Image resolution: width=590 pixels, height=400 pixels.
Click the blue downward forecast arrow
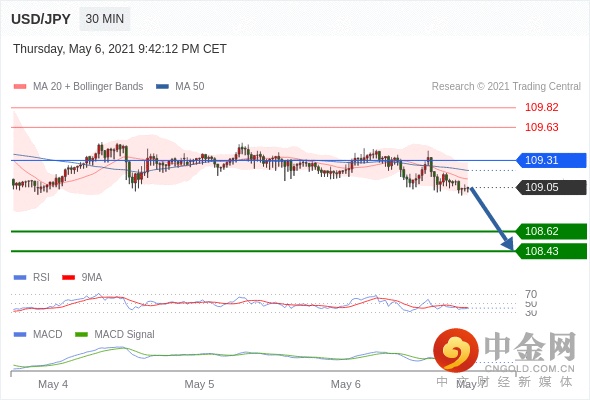tap(492, 219)
